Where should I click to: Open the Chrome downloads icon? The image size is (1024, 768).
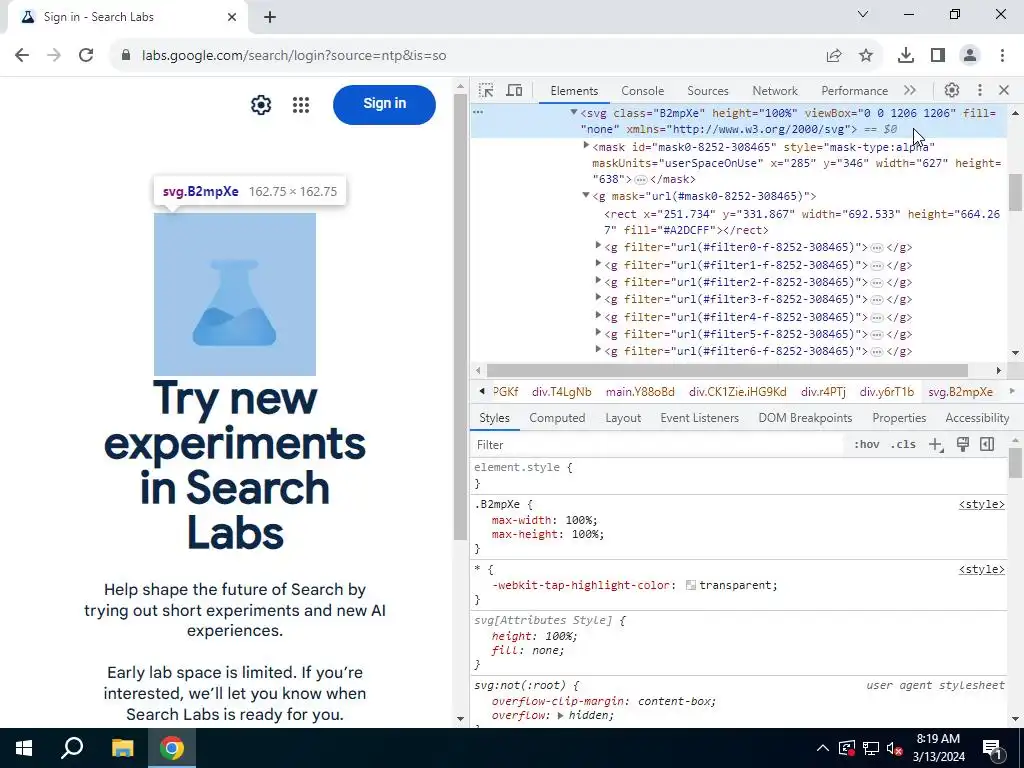click(x=906, y=56)
